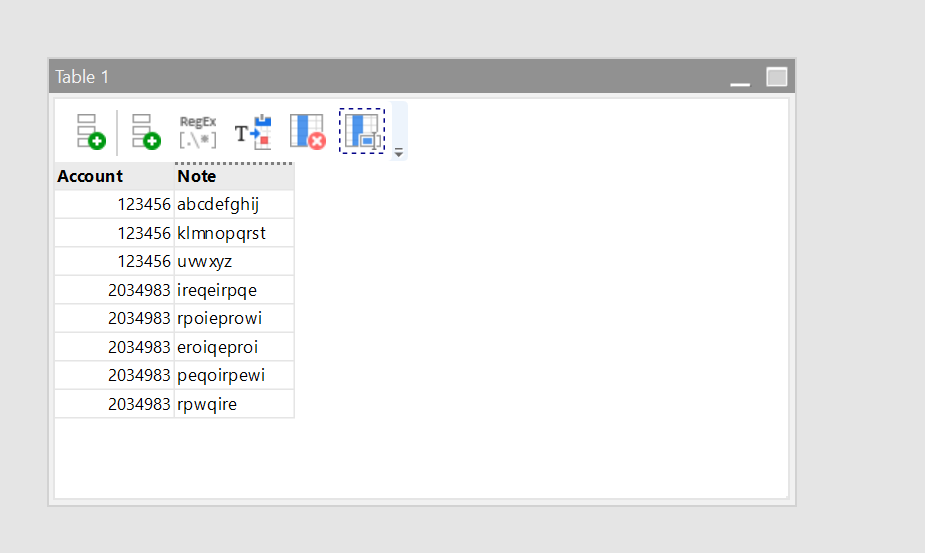The image size is (925, 553).
Task: Click the rpoieprowi cell
Action: [x=234, y=318]
